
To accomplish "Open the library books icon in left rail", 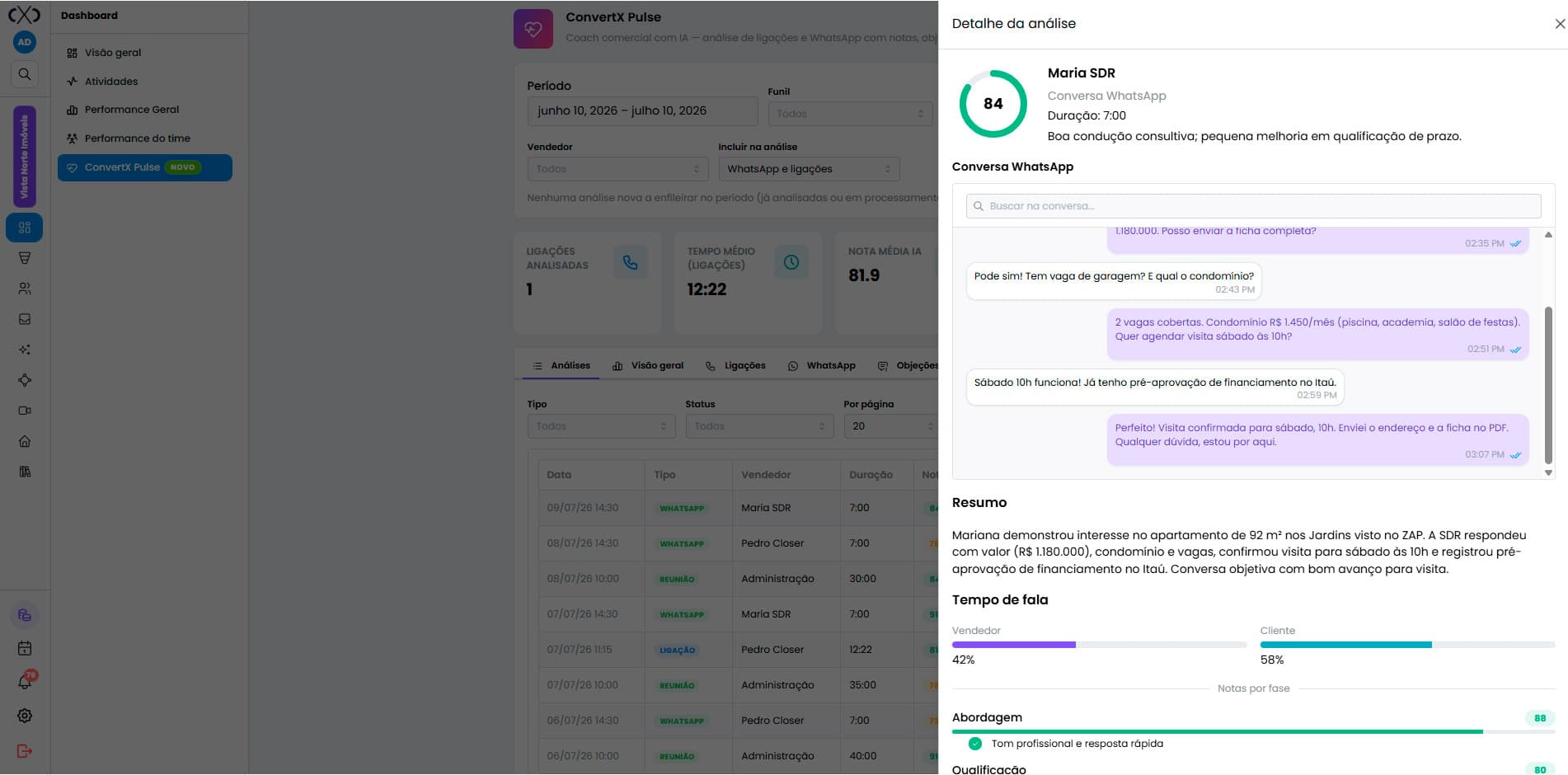I will (x=25, y=472).
